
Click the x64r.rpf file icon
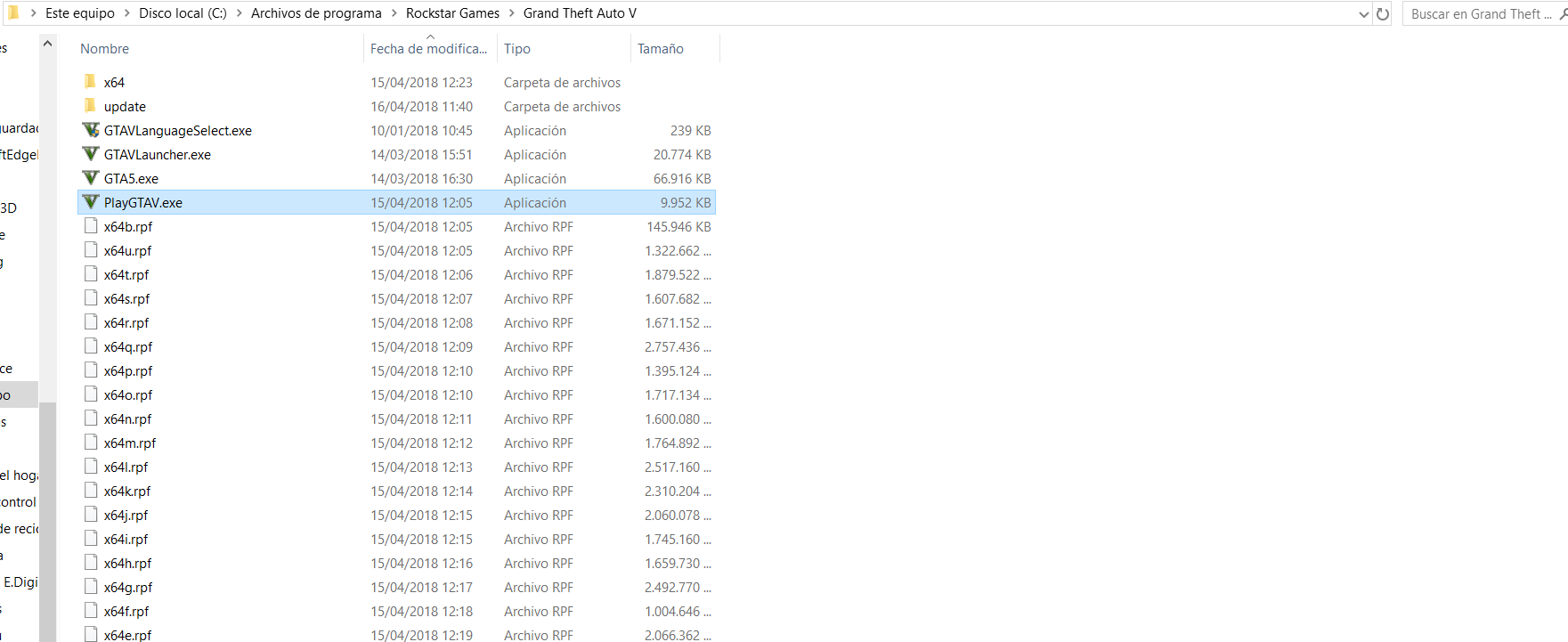coord(90,322)
